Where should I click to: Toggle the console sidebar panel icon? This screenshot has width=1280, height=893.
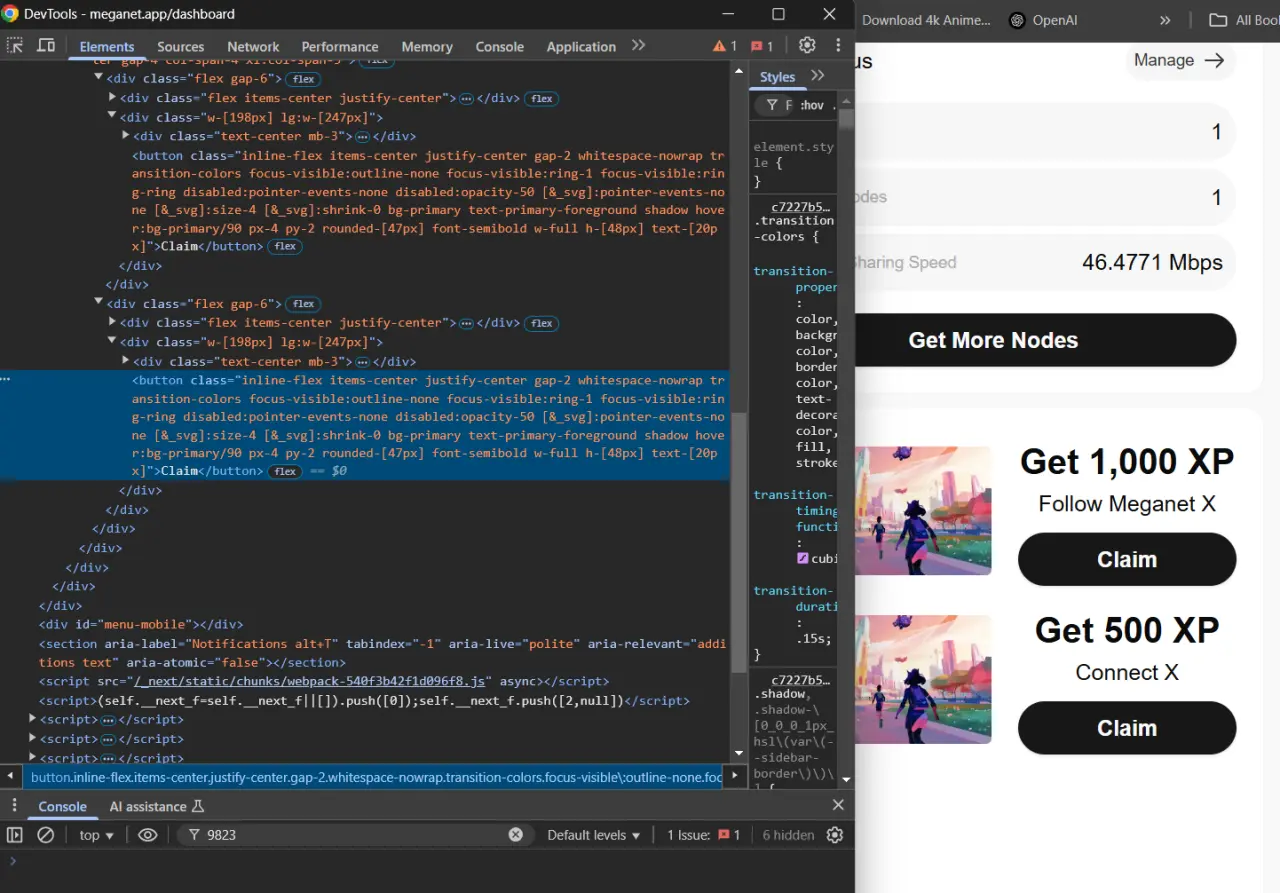pos(15,835)
